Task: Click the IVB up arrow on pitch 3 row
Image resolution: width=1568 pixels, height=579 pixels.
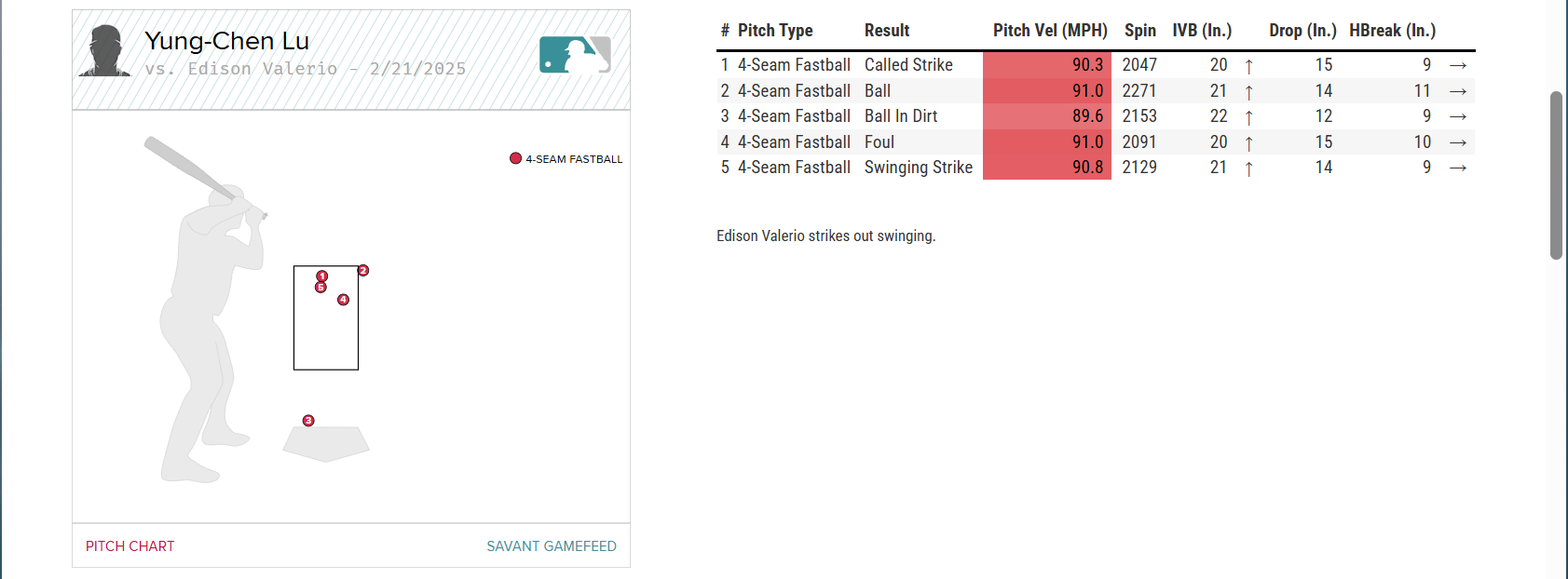Action: coord(1248,117)
